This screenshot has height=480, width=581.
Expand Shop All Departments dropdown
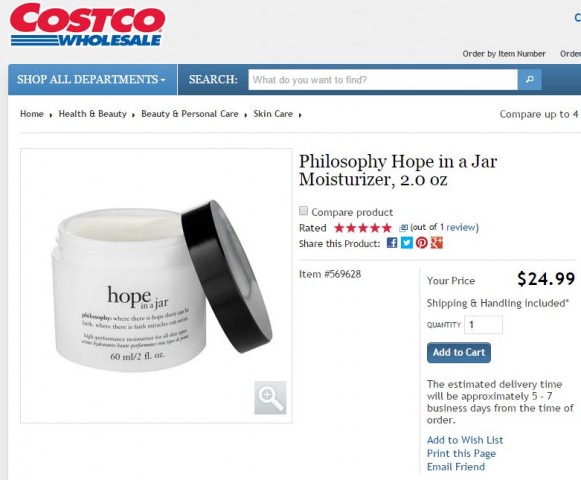click(x=92, y=79)
